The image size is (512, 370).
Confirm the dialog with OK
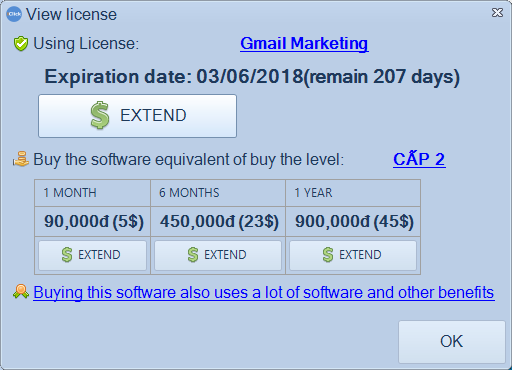point(452,342)
